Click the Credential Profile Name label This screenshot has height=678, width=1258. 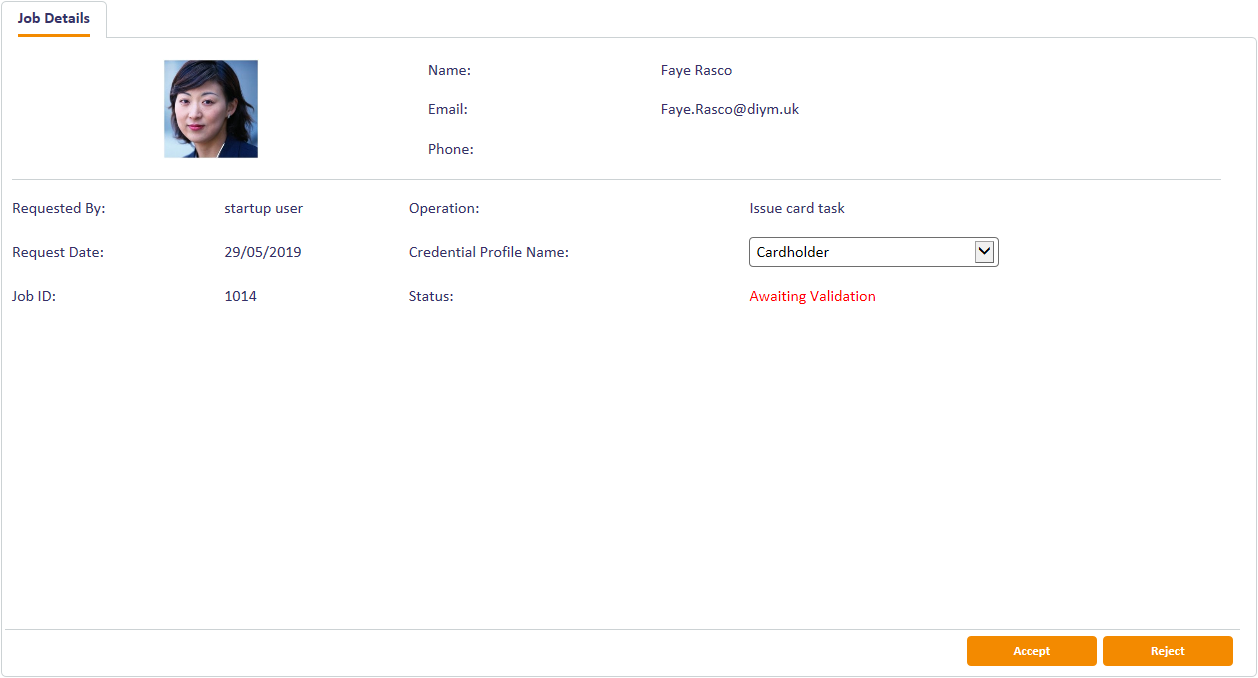(488, 253)
